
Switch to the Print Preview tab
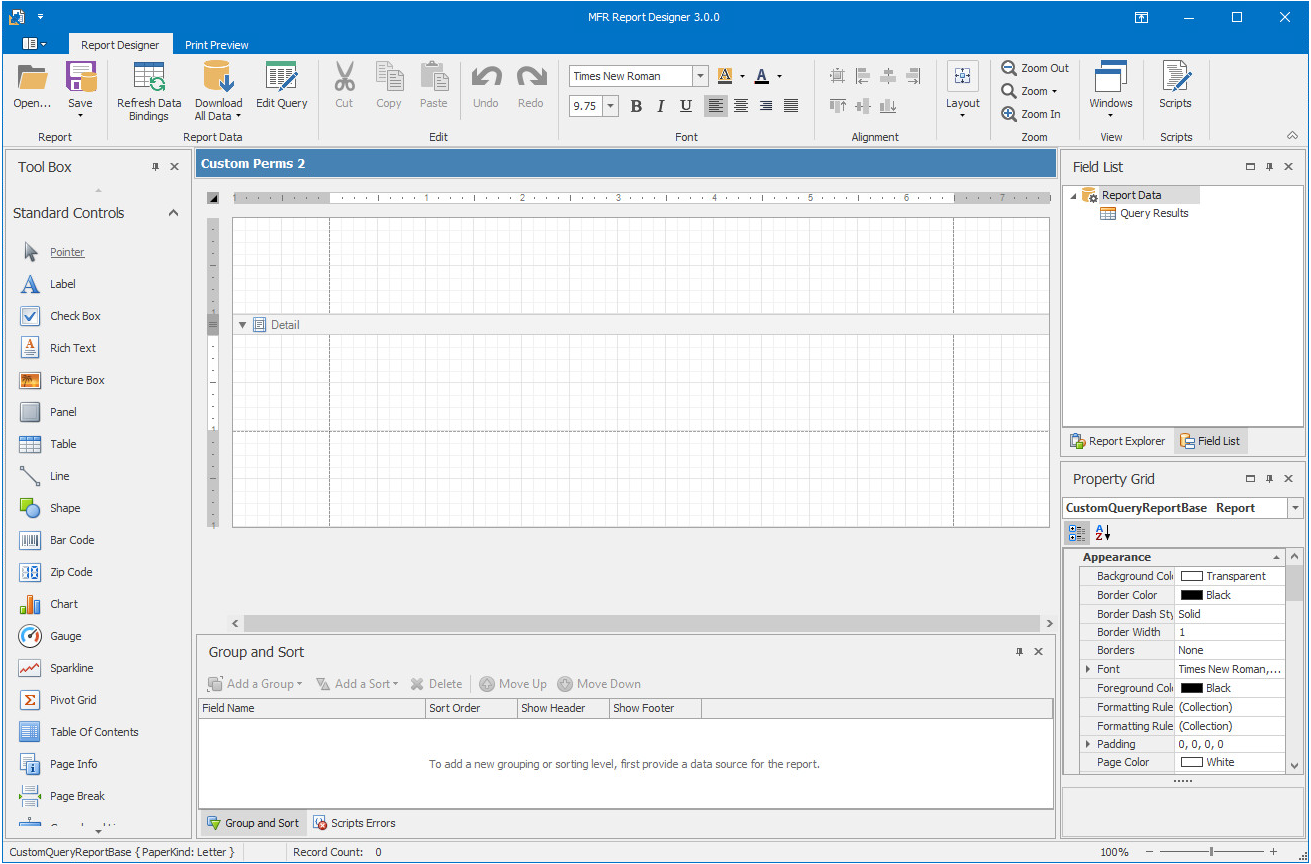pyautogui.click(x=216, y=45)
